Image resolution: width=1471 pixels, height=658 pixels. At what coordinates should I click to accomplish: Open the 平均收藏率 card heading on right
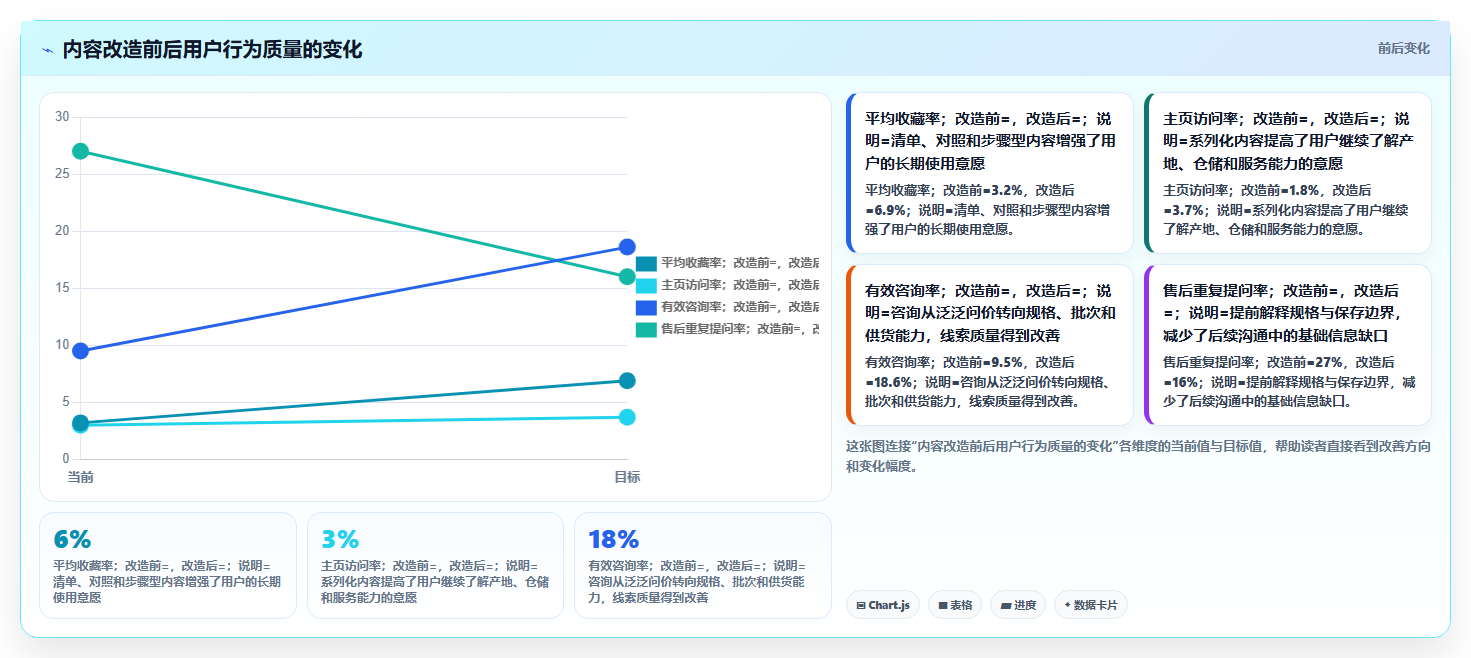click(991, 141)
